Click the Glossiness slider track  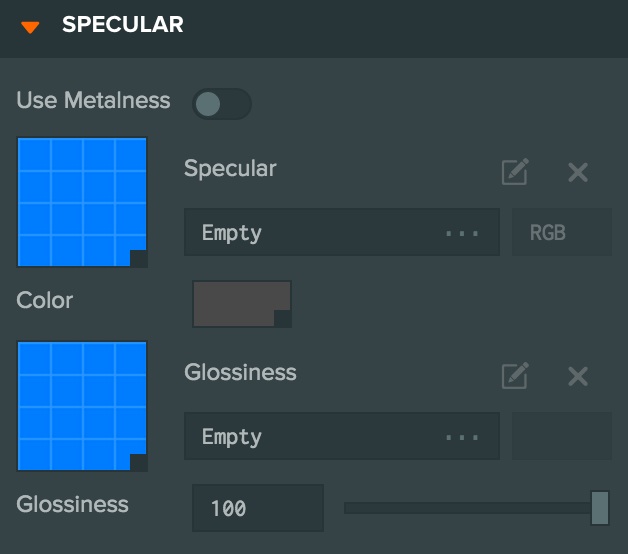467,508
